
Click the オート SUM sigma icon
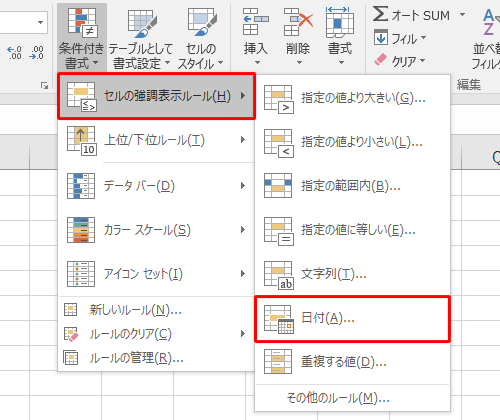click(380, 14)
